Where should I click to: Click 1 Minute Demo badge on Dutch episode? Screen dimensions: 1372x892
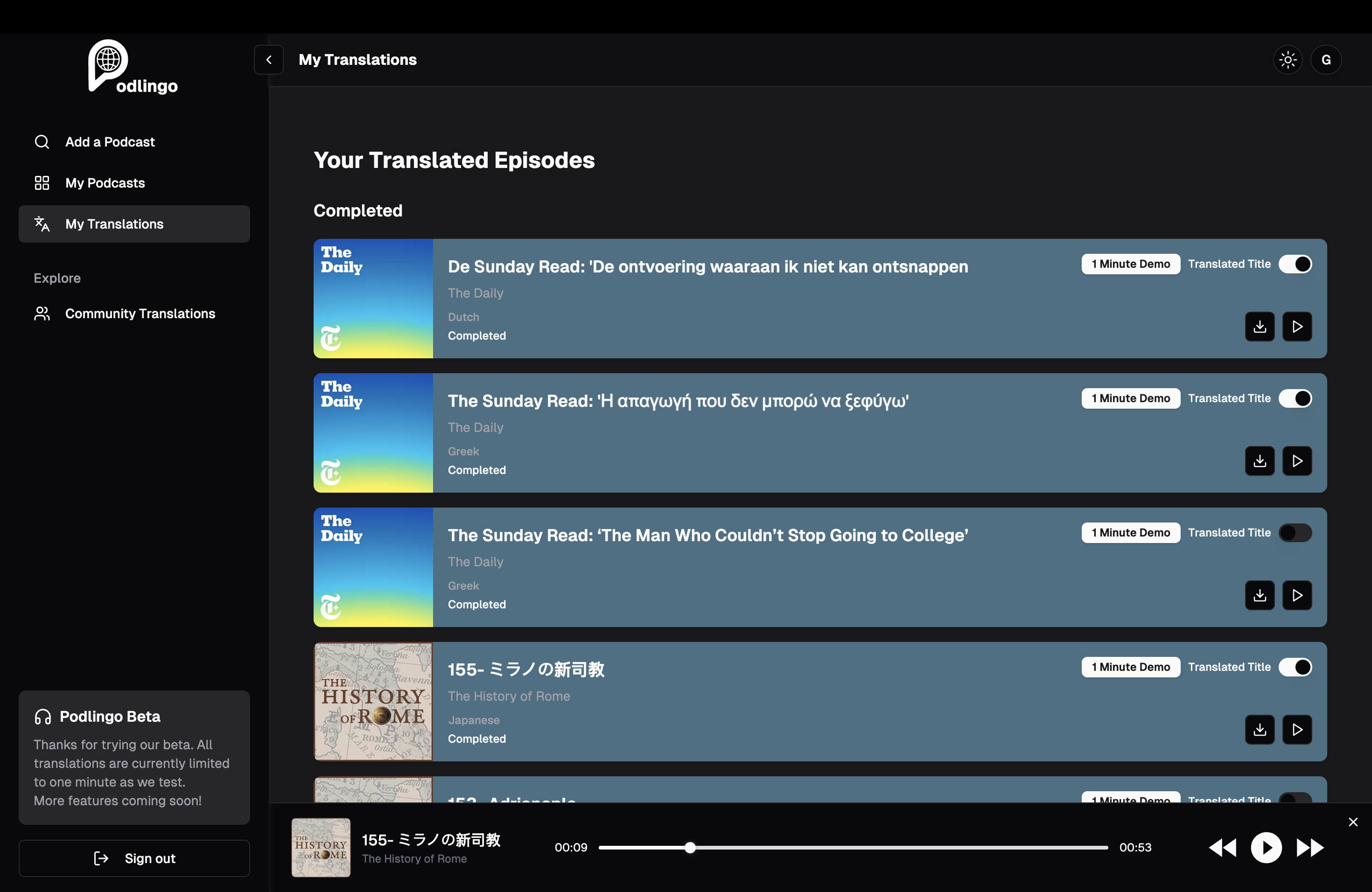[1130, 264]
